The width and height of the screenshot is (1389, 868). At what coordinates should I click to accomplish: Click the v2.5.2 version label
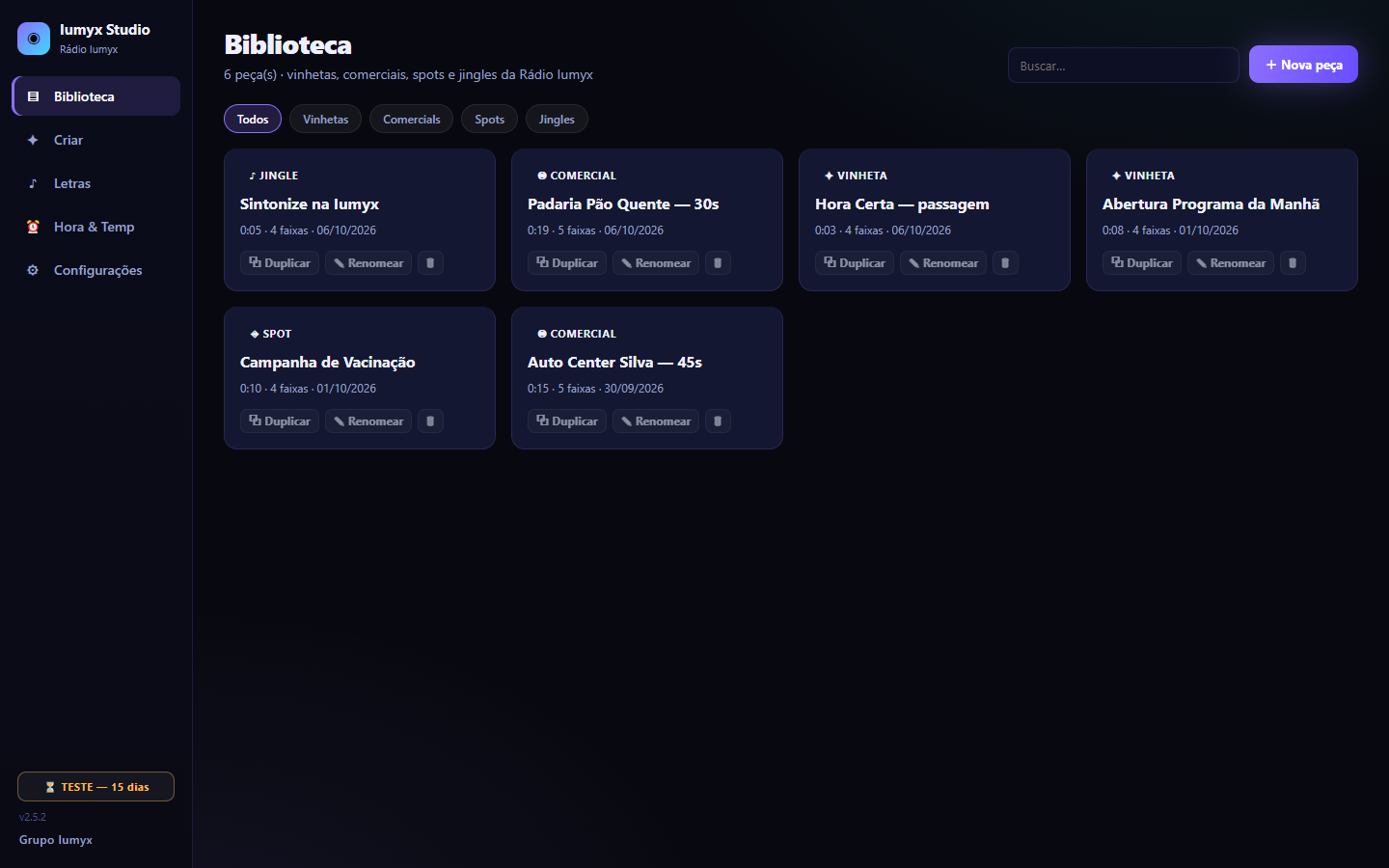[x=33, y=817]
